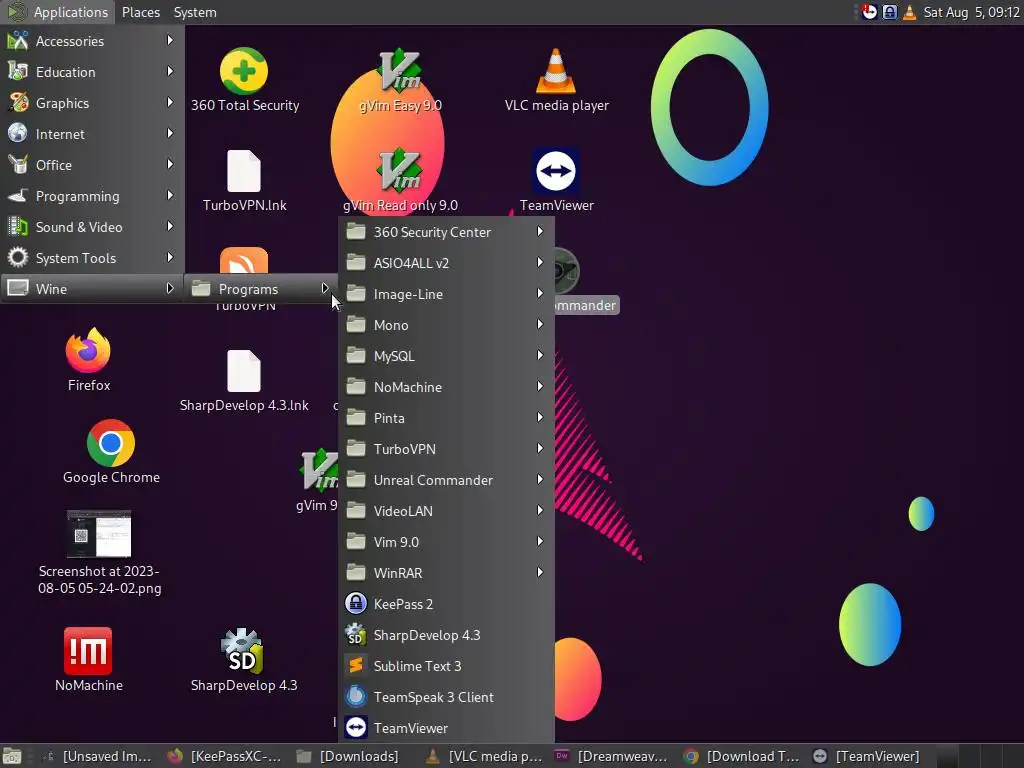This screenshot has width=1024, height=768.
Task: Start SharpDevelop 4.3 from Programs menu
Action: [x=446, y=635]
